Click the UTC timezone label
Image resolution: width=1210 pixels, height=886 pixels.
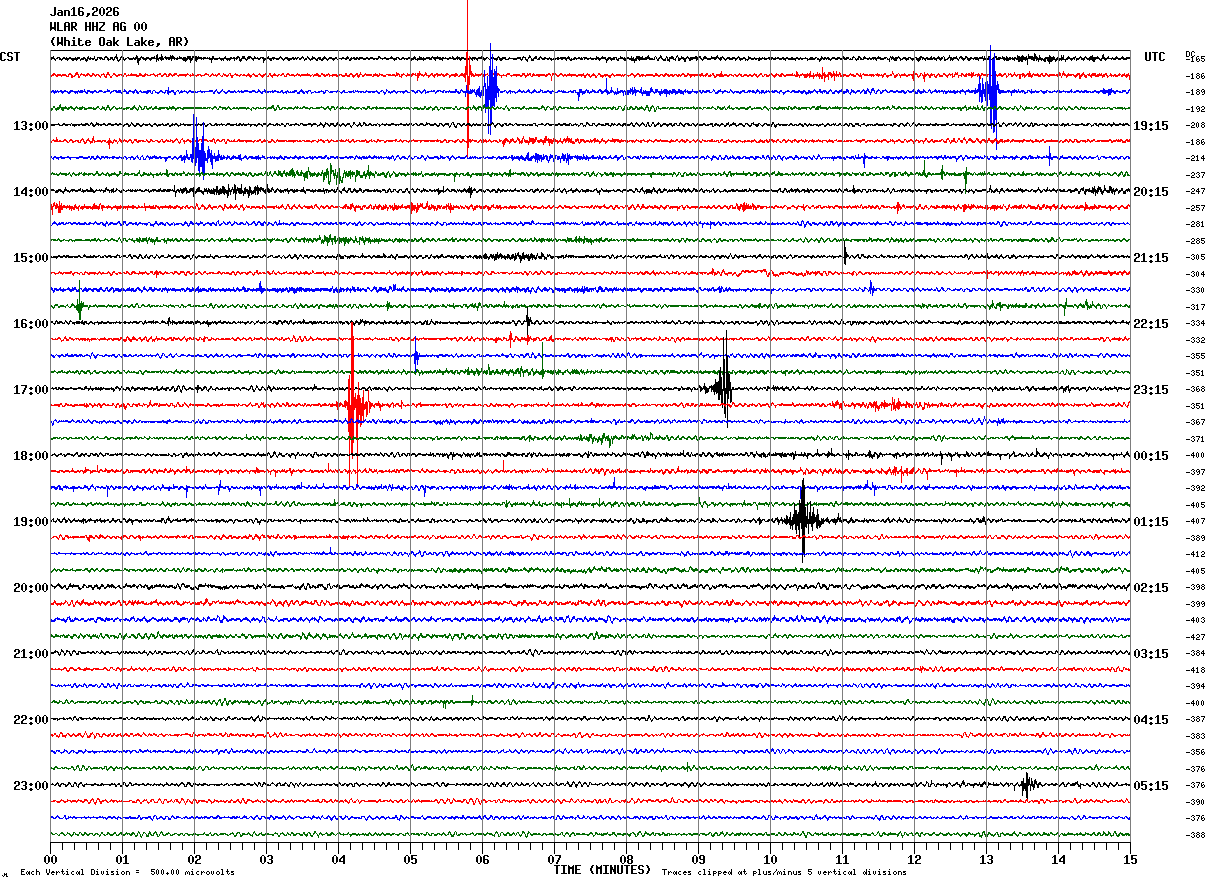[x=1154, y=57]
